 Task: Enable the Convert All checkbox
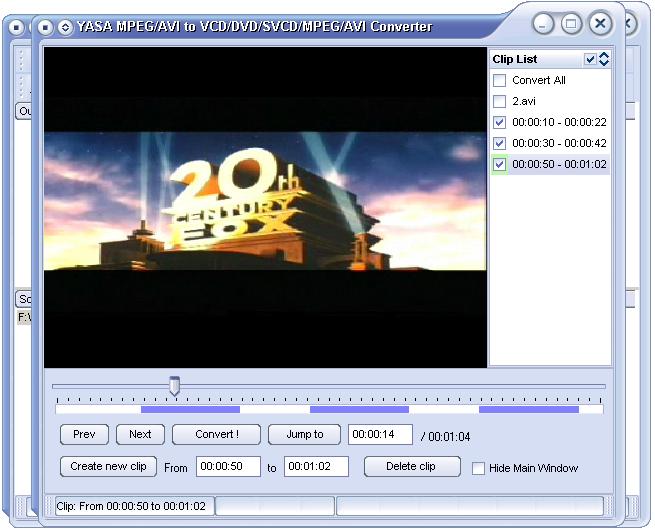pyautogui.click(x=500, y=80)
